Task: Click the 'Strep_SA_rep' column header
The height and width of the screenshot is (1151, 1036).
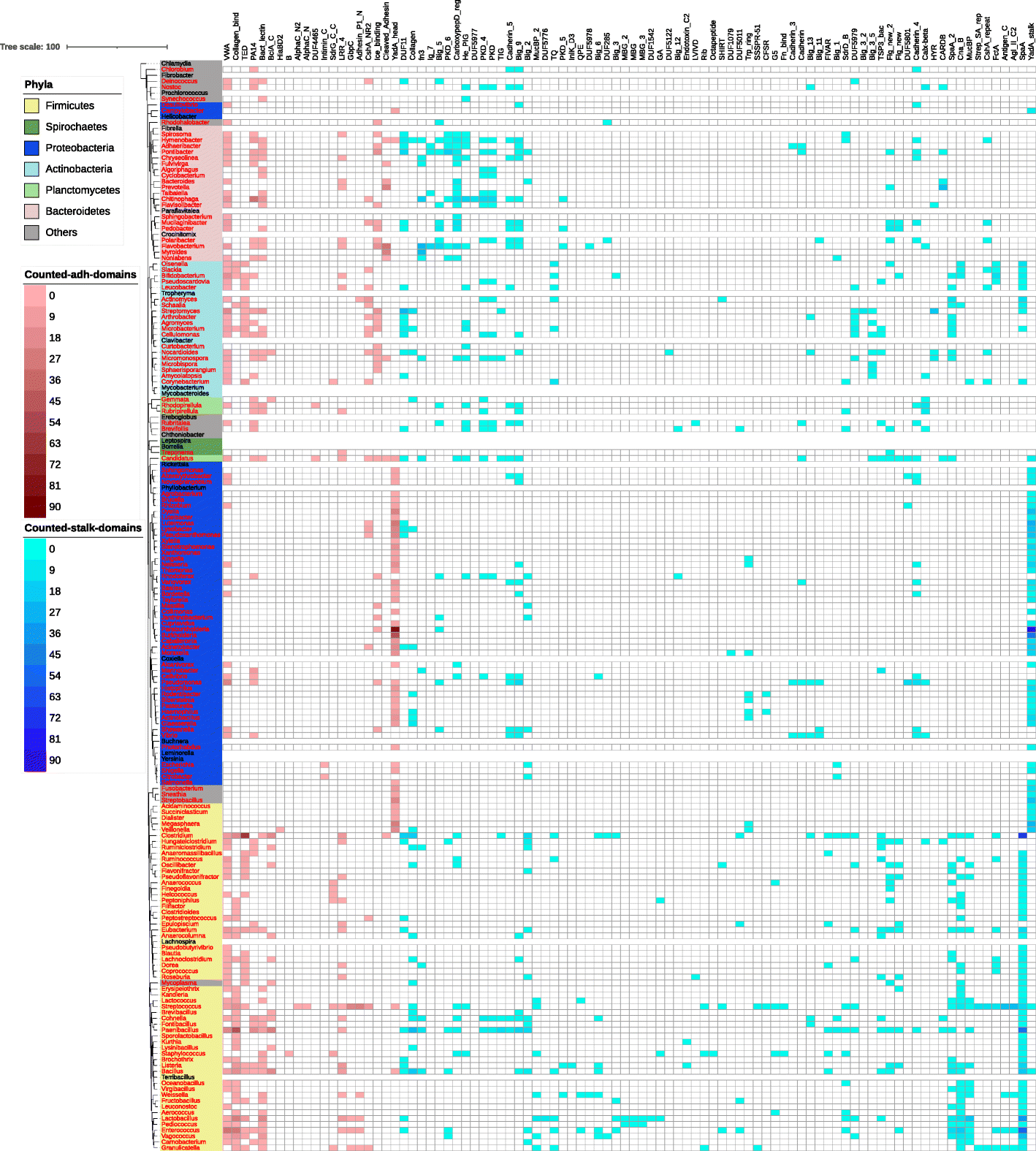Action: pos(978,37)
